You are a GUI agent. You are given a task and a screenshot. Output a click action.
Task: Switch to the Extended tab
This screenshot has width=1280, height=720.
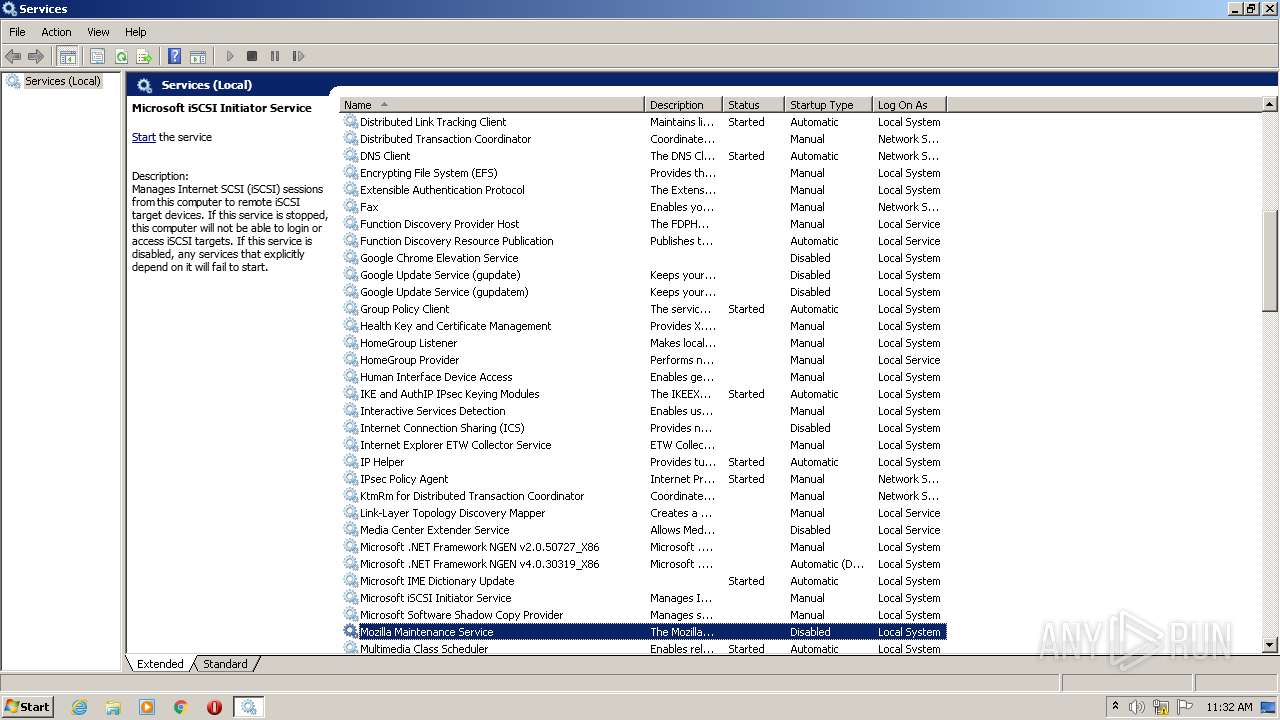pos(160,664)
